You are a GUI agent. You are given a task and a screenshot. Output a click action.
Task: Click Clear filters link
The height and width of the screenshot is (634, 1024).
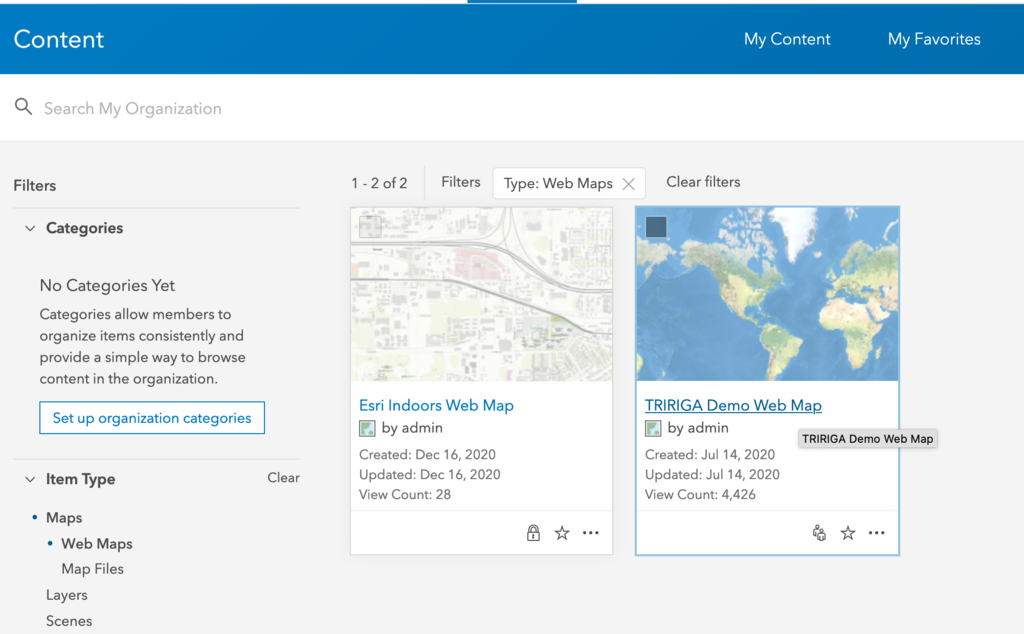[x=703, y=182]
